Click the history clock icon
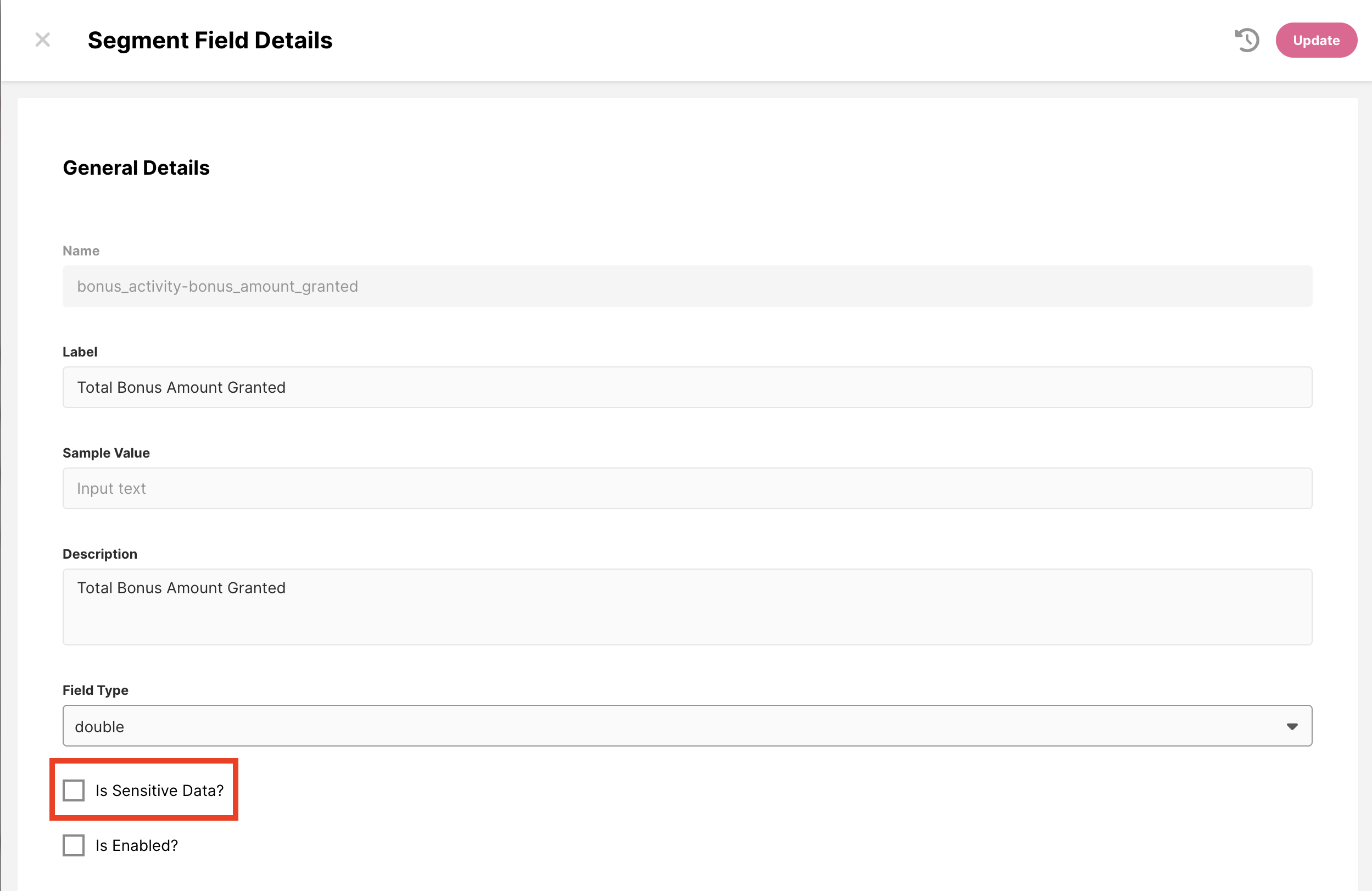Screen dimensions: 1372x891 1247,40
